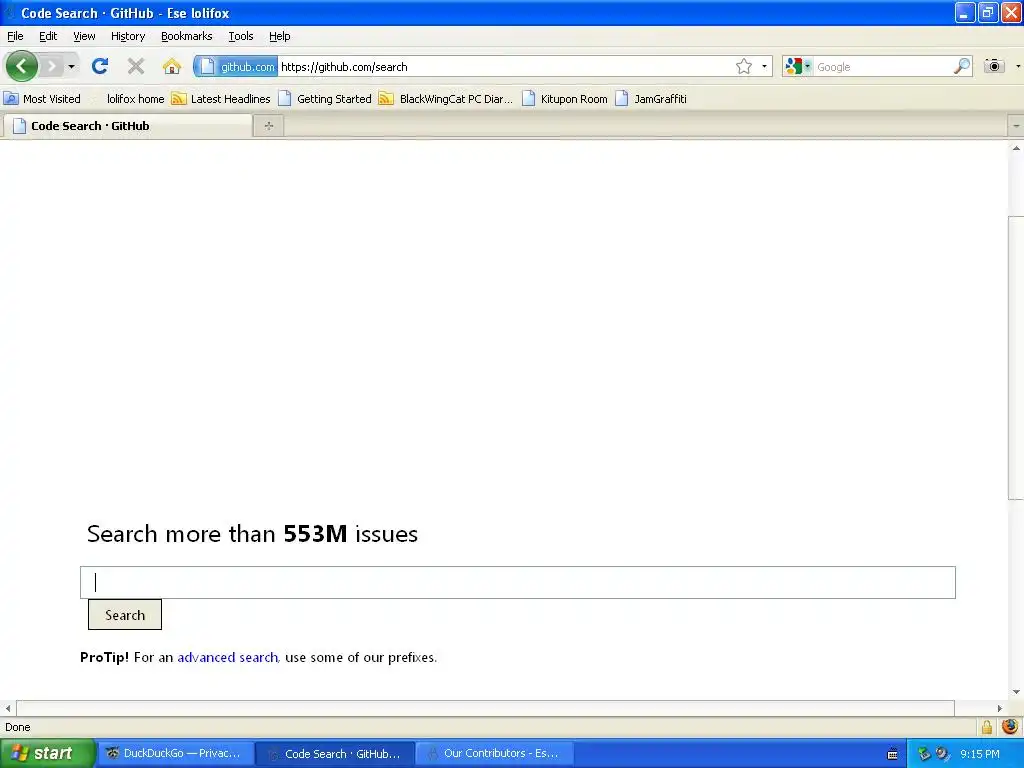Screen dimensions: 1024x768
Task: Click the padlock security icon in status bar
Action: (987, 727)
